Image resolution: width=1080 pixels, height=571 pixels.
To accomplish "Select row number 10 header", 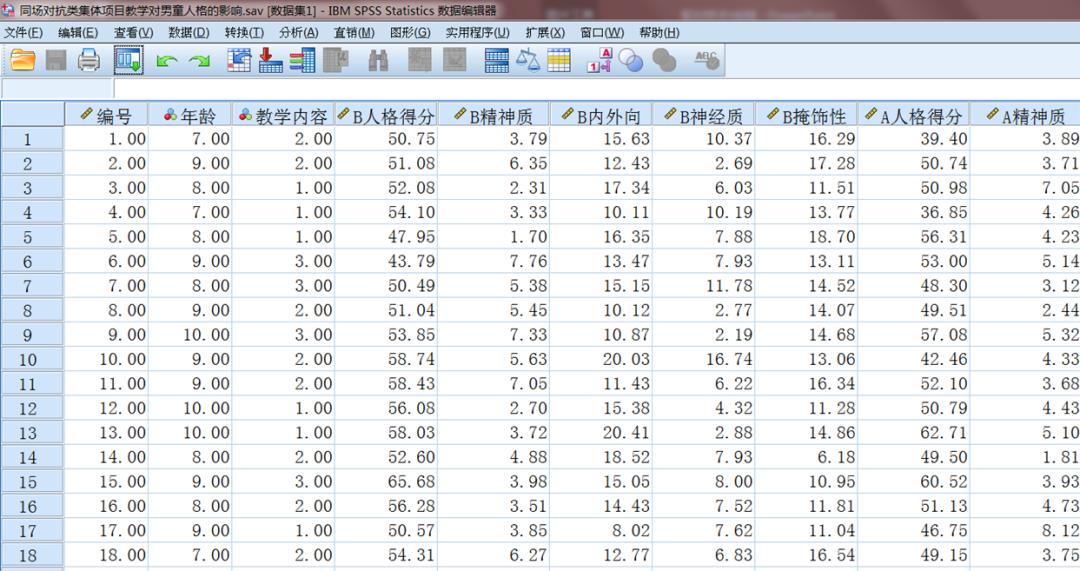I will tap(28, 360).
